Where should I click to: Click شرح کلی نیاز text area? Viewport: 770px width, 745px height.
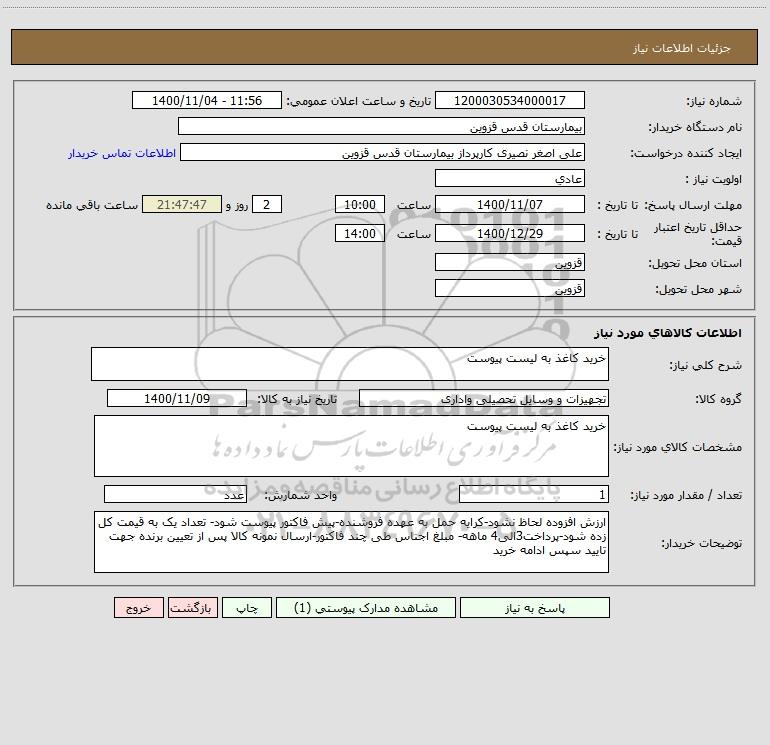pyautogui.click(x=350, y=364)
